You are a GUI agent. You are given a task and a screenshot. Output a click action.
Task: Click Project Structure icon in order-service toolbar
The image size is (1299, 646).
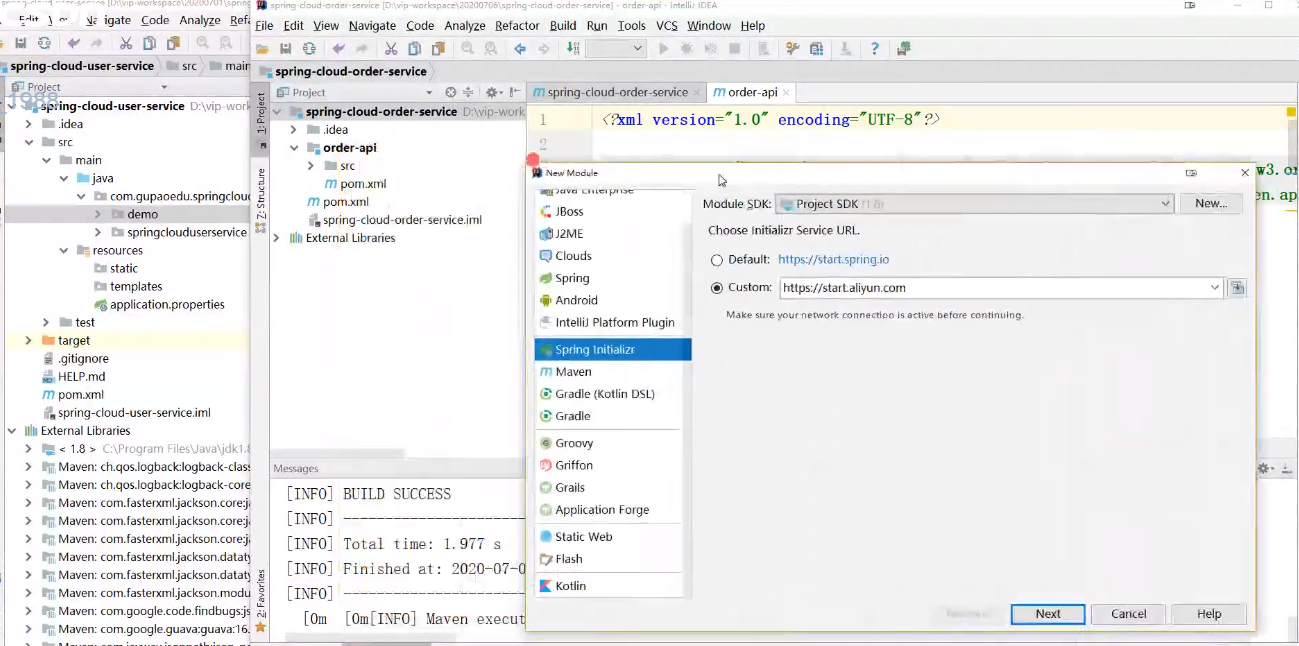pyautogui.click(x=817, y=49)
